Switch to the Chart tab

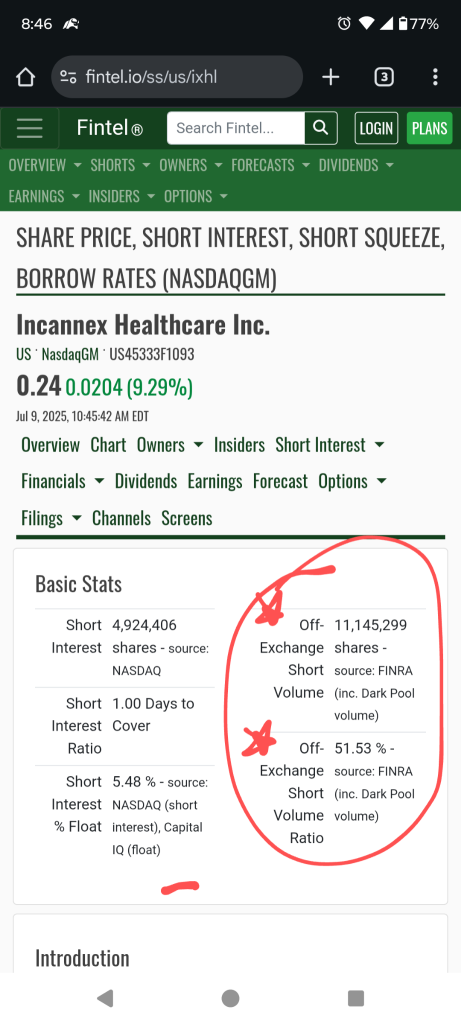coord(108,445)
